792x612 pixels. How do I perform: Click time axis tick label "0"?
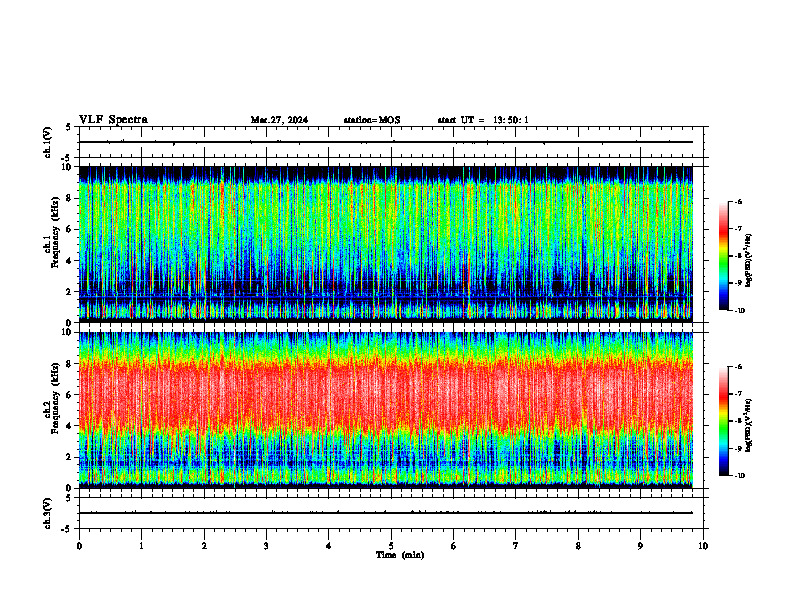79,546
